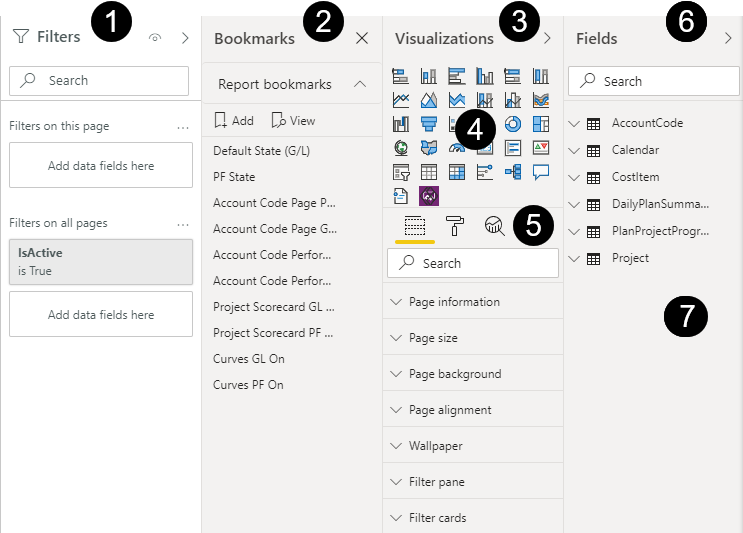Choose the purple Power Apps visual
743x533 pixels.
point(429,196)
